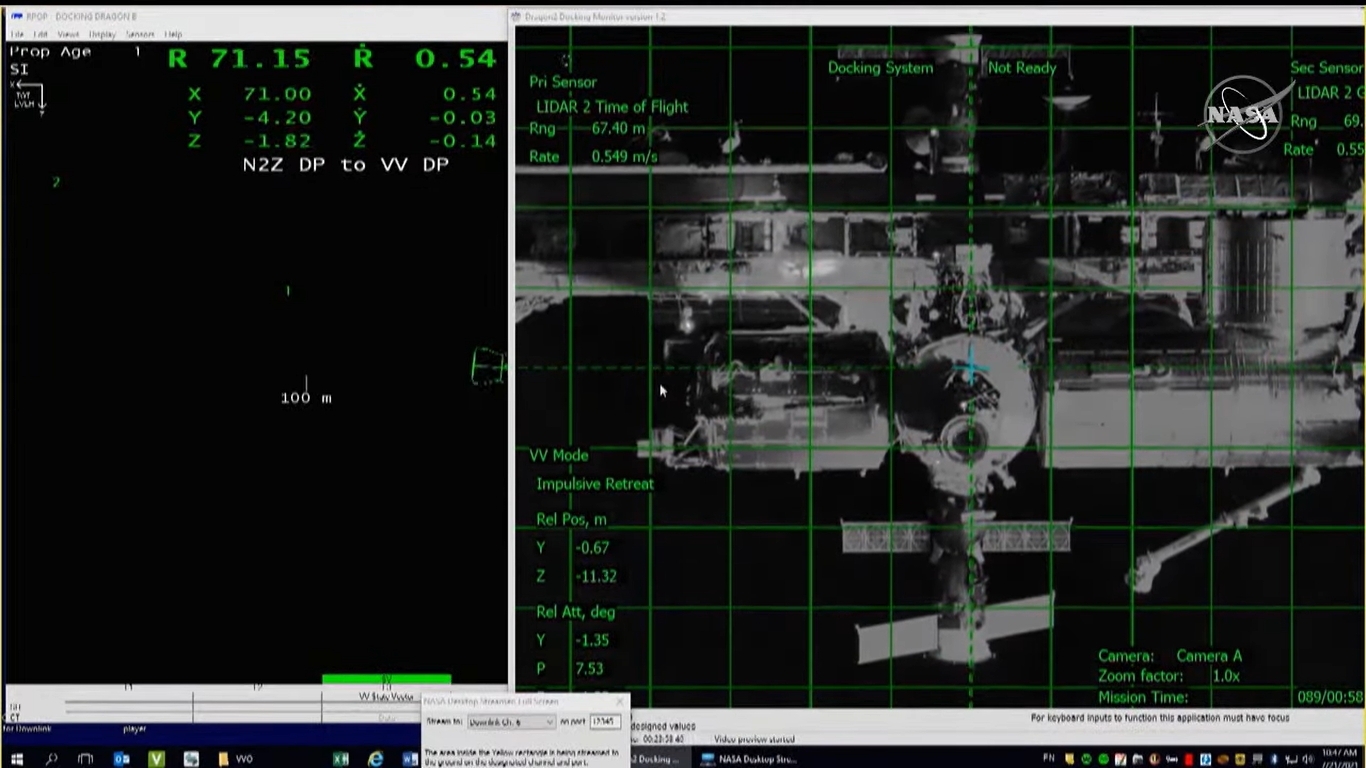
Task: Click the LVLH axis indicator icon
Action: click(x=27, y=96)
